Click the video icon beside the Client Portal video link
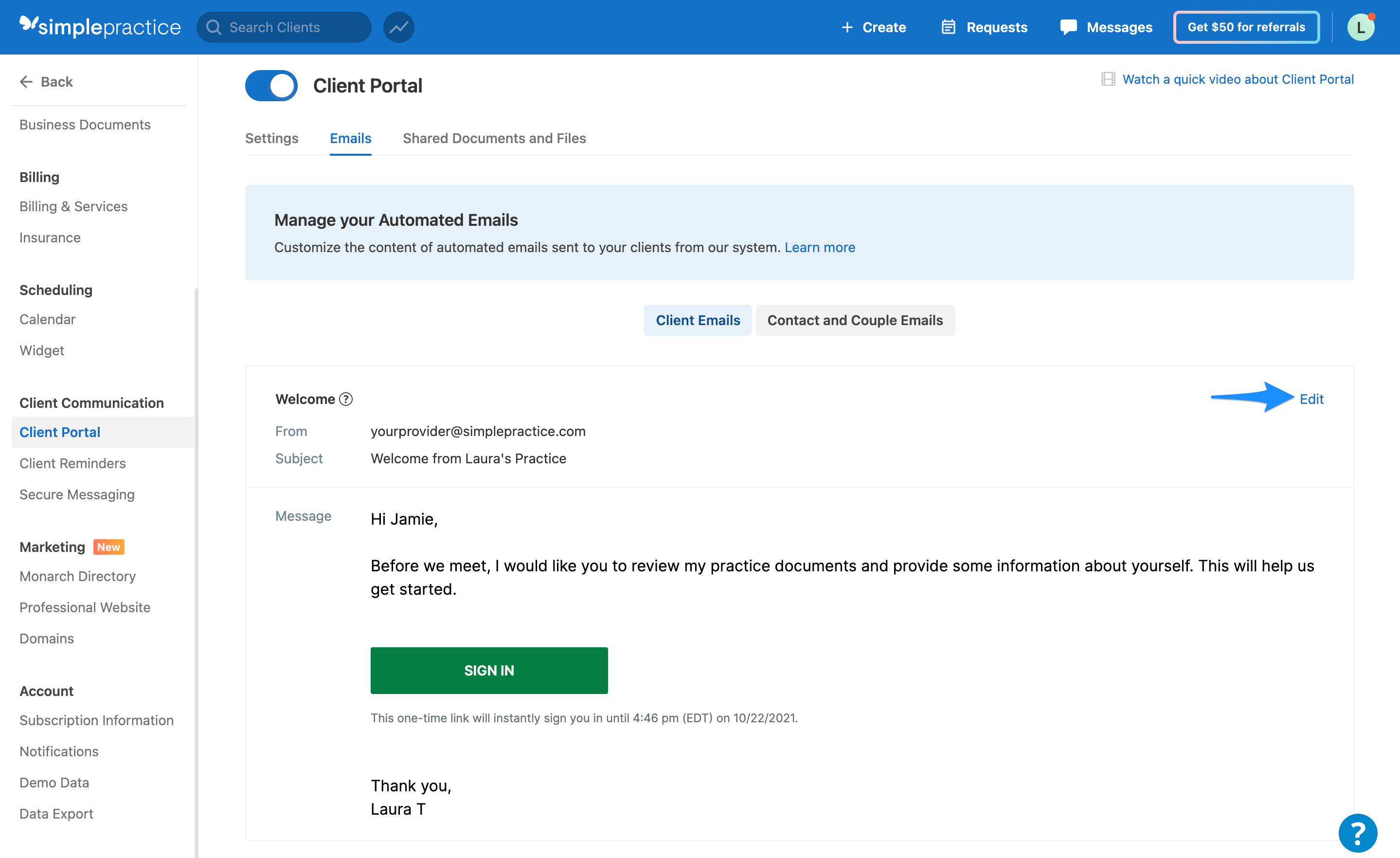 [1108, 79]
